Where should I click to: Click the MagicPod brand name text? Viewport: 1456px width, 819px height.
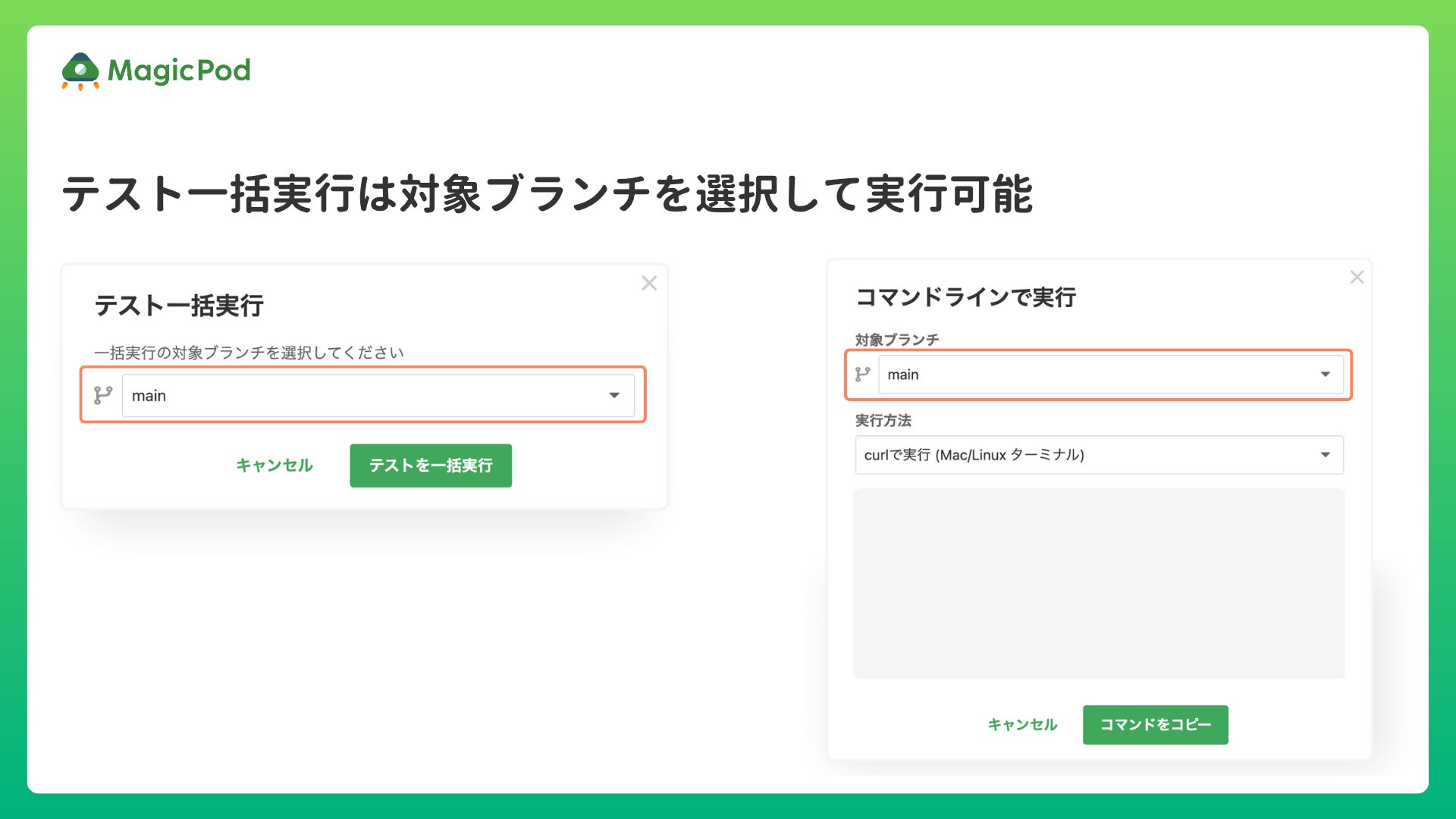tap(179, 71)
